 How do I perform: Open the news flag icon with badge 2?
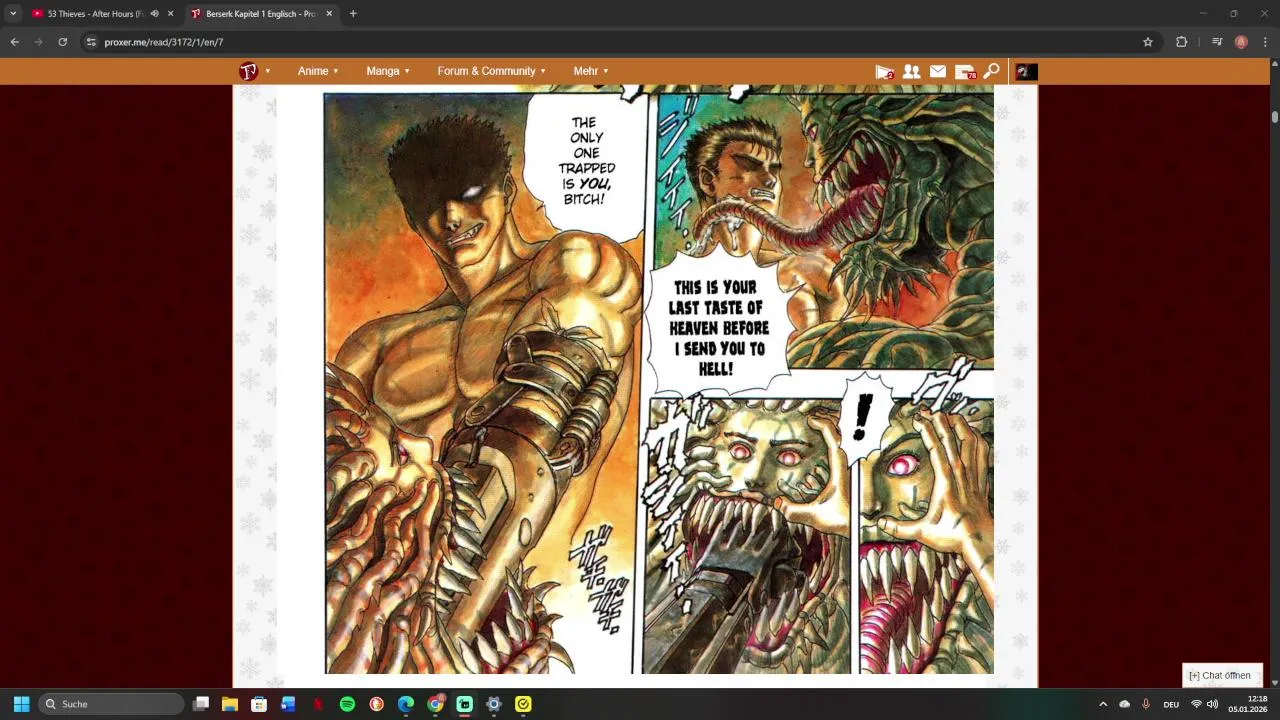tap(884, 71)
